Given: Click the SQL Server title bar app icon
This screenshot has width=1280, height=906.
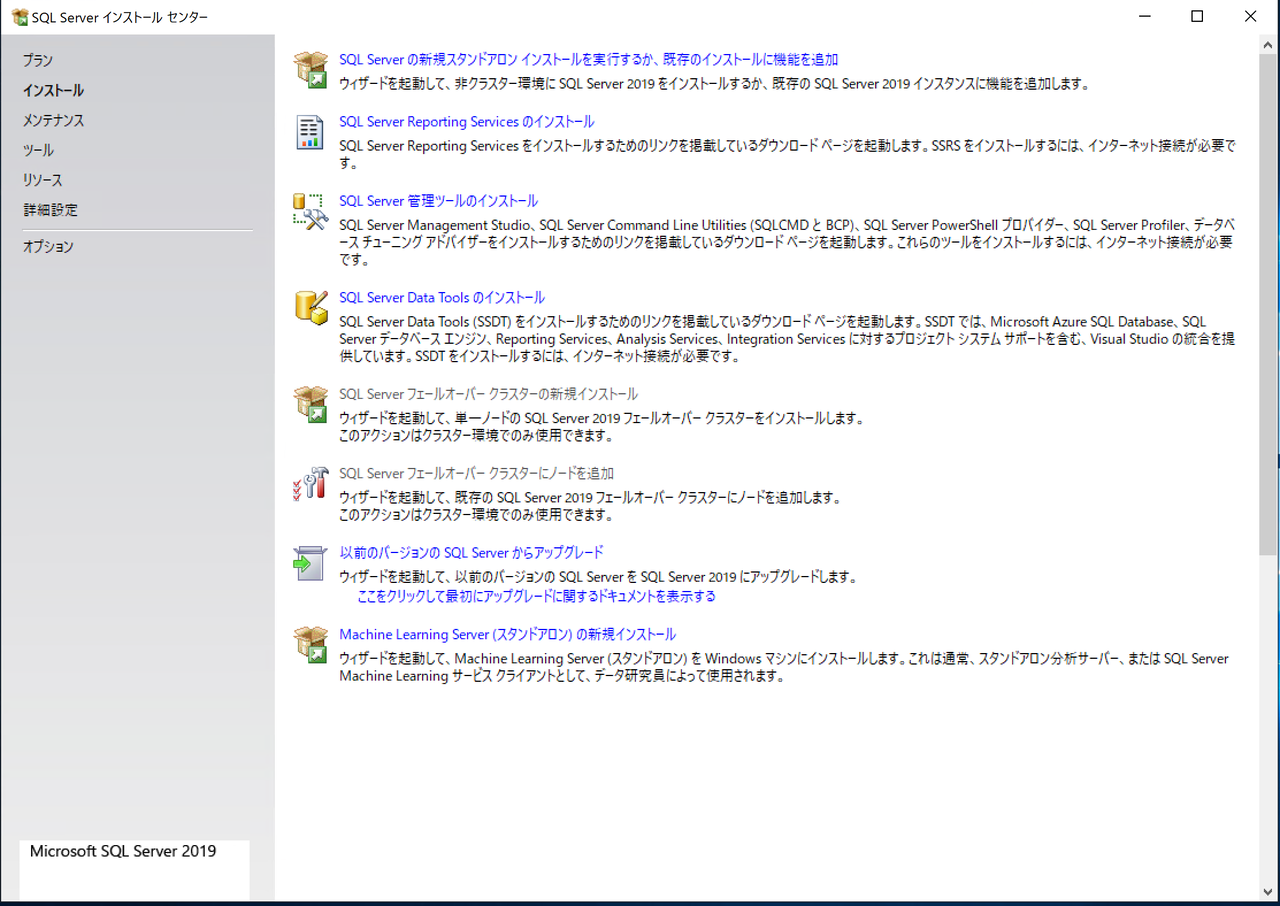Looking at the screenshot, I should (x=19, y=17).
